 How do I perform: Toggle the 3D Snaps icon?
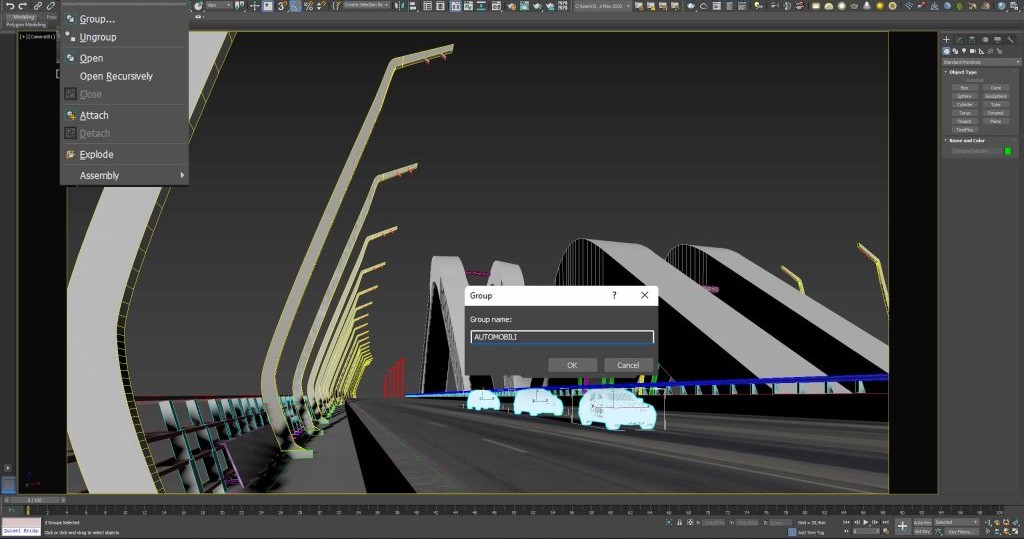(x=282, y=6)
